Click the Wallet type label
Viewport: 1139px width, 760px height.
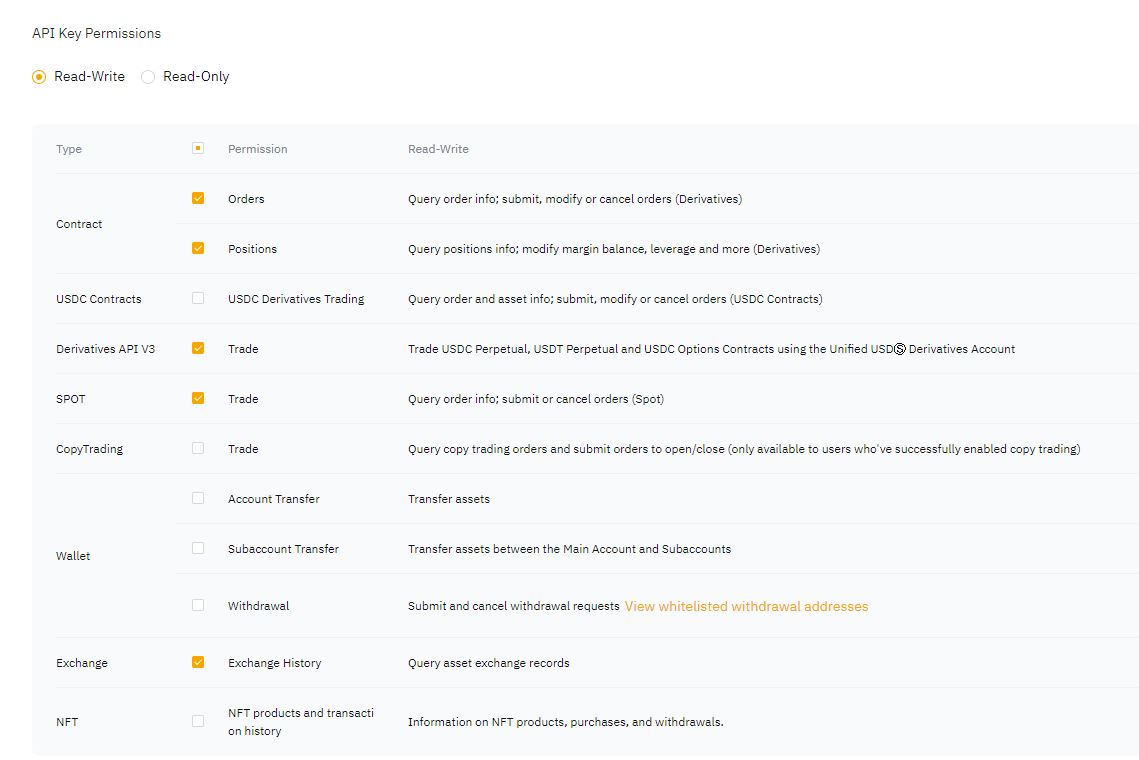point(73,556)
